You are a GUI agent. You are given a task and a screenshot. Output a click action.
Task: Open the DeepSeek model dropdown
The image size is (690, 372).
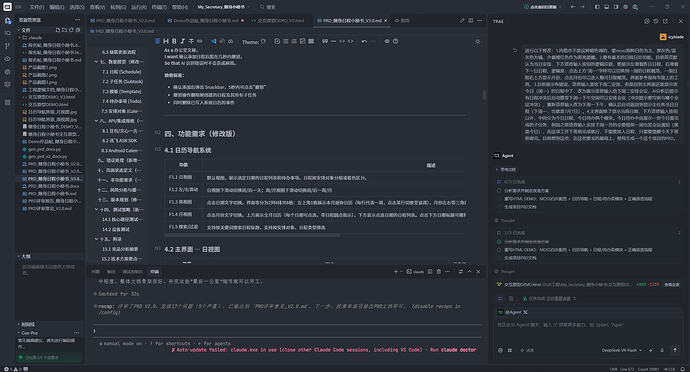tap(621, 350)
